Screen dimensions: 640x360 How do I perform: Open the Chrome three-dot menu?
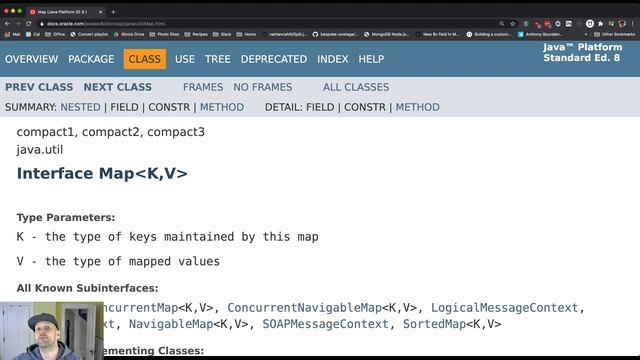point(633,24)
